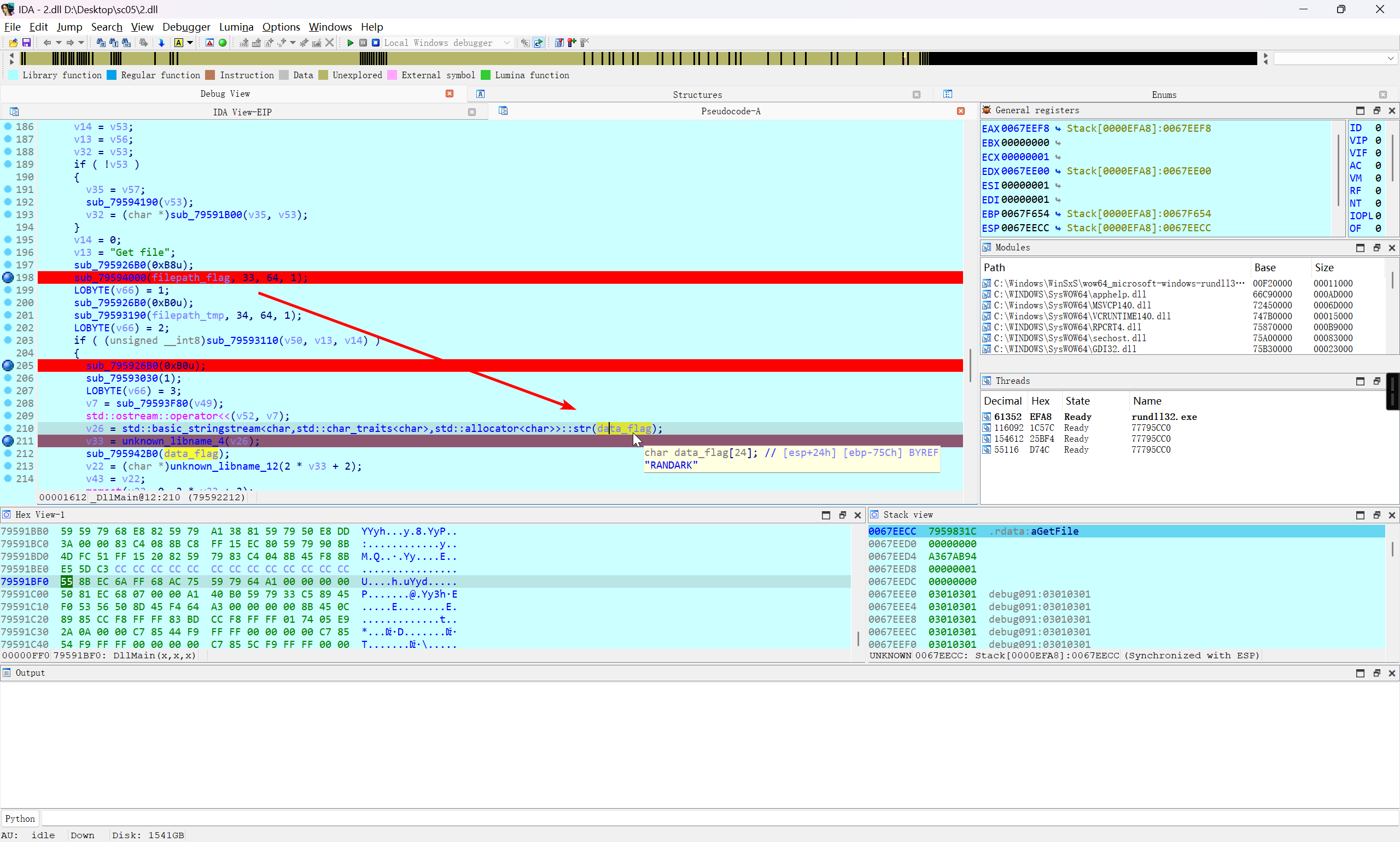
Task: Open the back-history dropdown arrow
Action: point(59,43)
